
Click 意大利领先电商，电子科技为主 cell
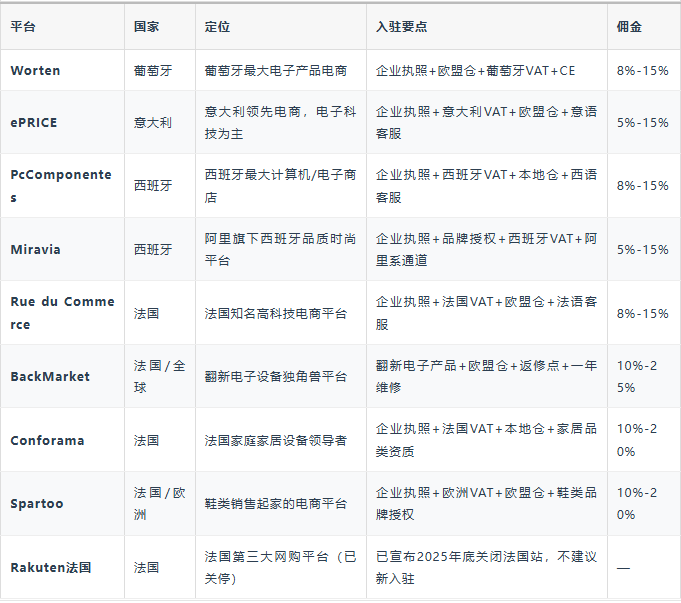(x=280, y=123)
